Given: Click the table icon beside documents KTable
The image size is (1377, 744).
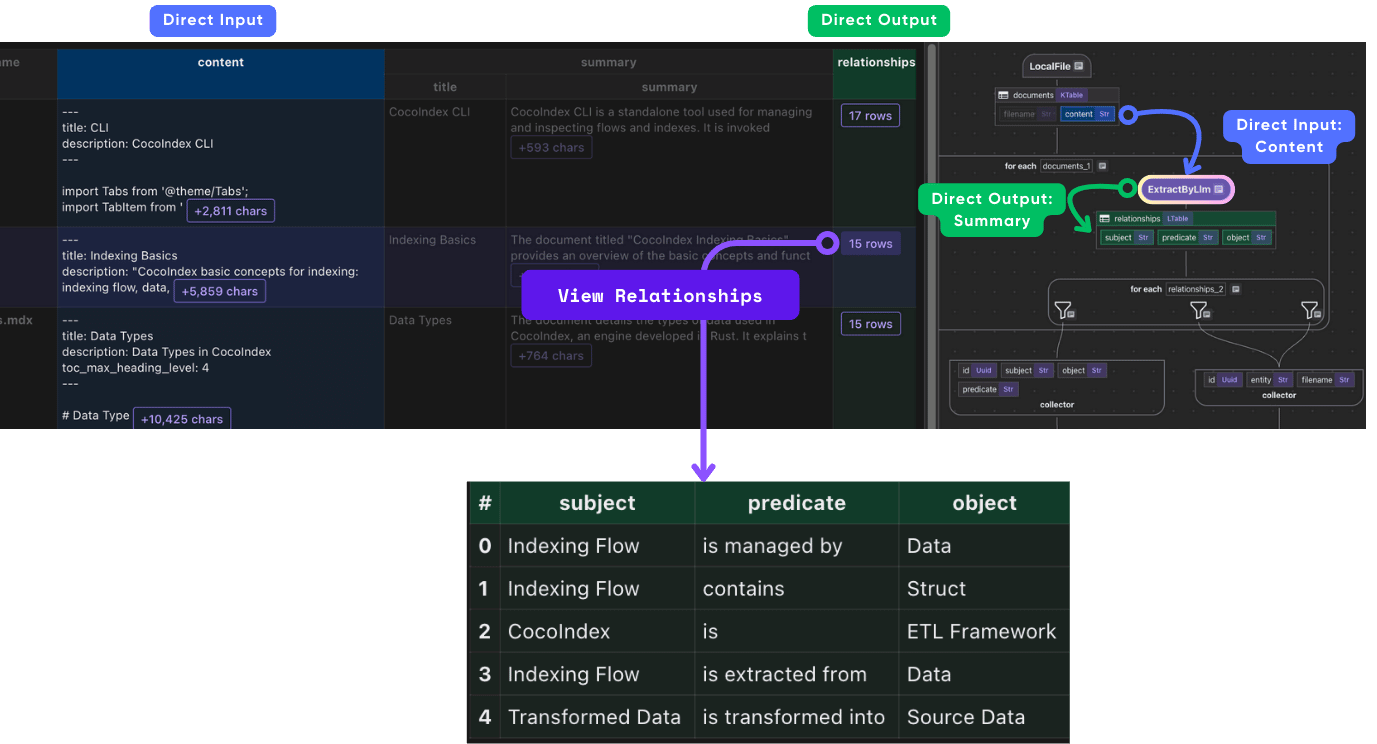Looking at the screenshot, I should (x=1005, y=95).
